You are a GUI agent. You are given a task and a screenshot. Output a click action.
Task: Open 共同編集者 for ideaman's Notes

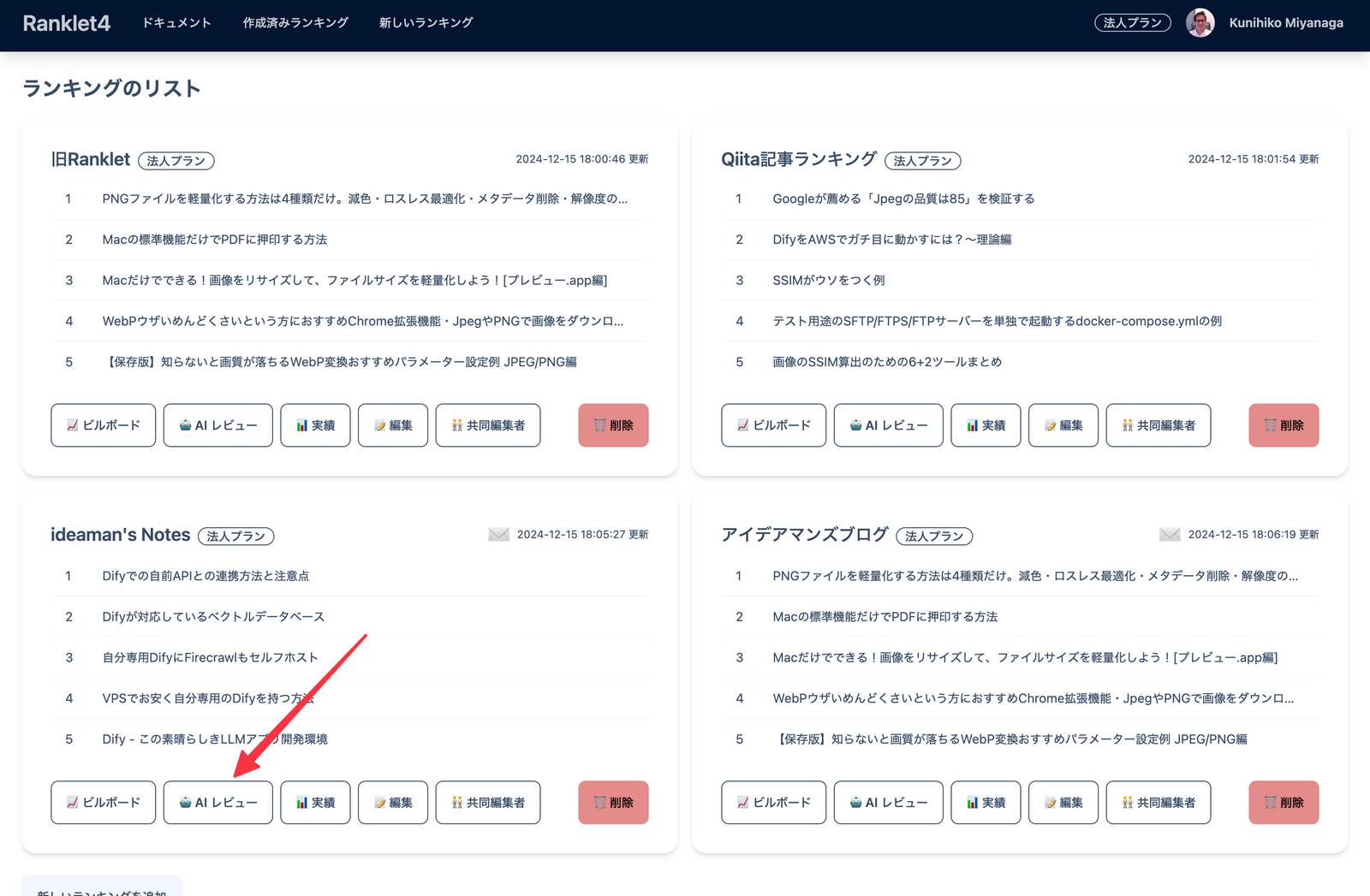tap(488, 803)
